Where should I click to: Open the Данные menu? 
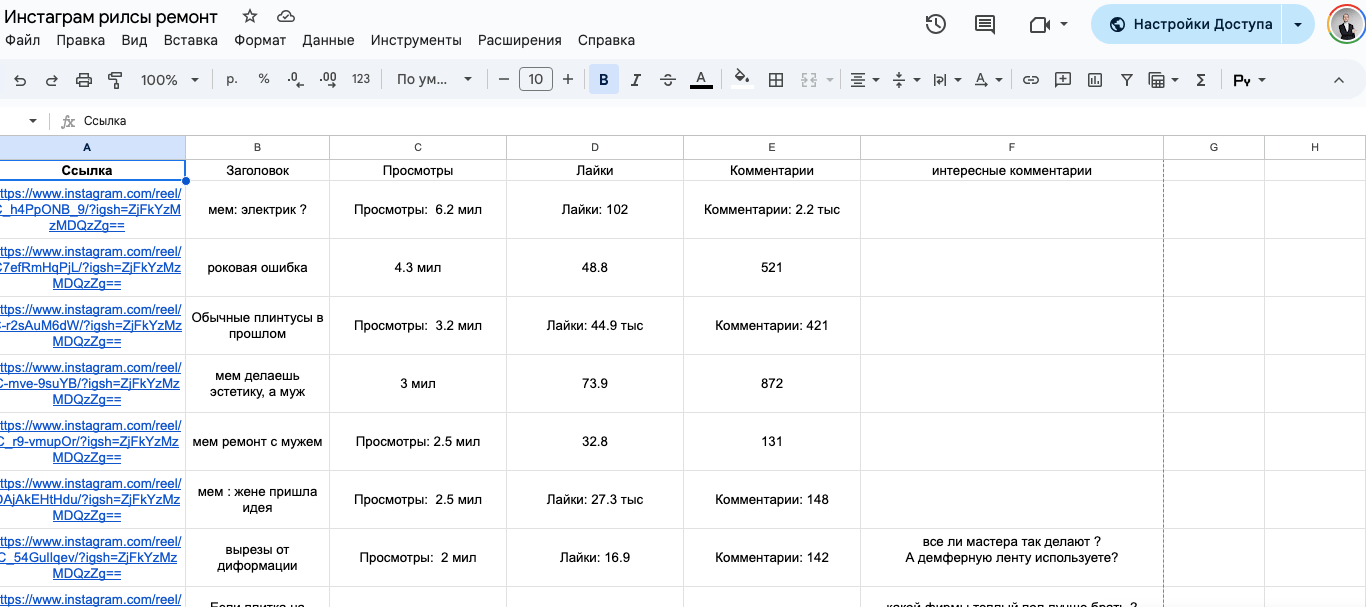pyautogui.click(x=328, y=40)
